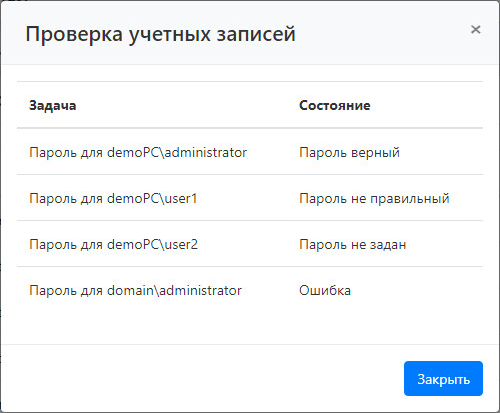The height and width of the screenshot is (413, 500).
Task: Close the dialog with the X icon
Action: pyautogui.click(x=475, y=30)
